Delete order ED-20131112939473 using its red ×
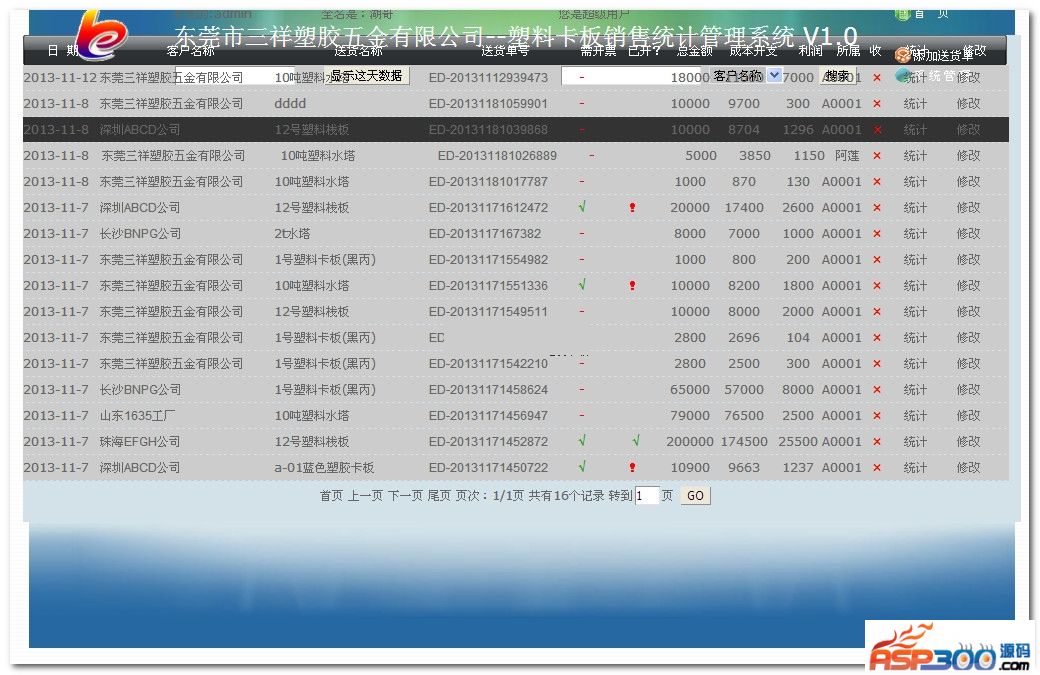This screenshot has width=1040, height=675. point(877,78)
